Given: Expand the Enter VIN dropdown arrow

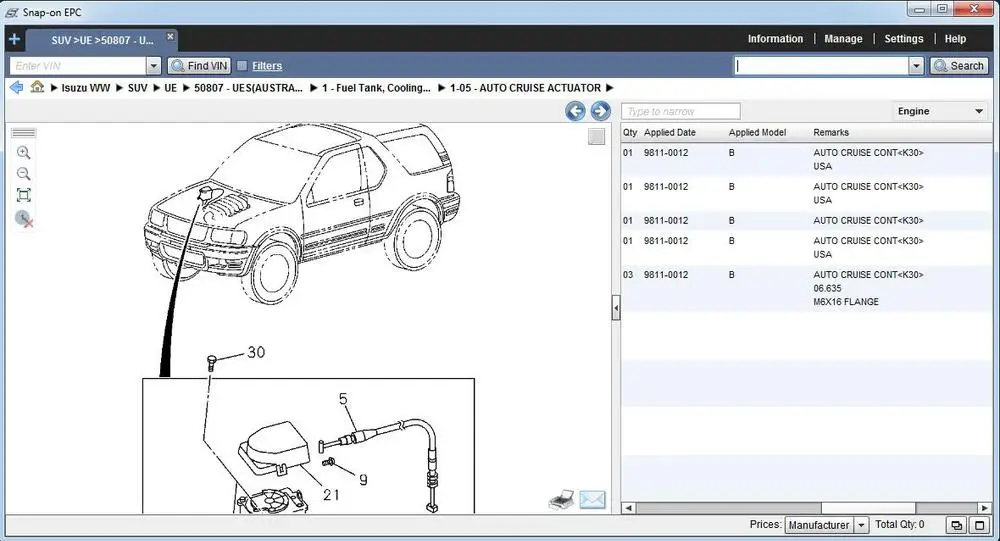Looking at the screenshot, I should click(153, 66).
